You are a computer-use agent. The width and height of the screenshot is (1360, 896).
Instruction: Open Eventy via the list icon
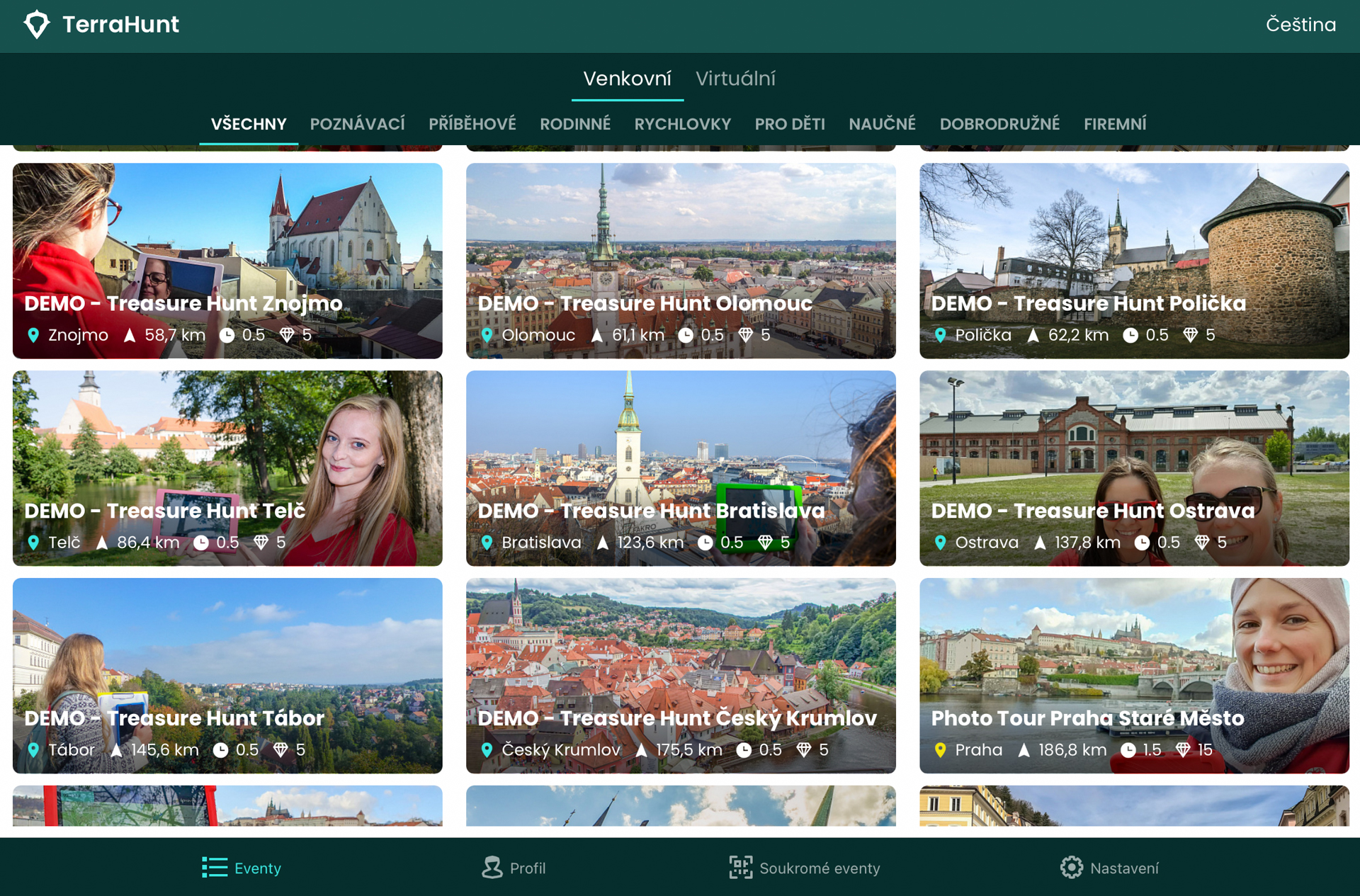(214, 867)
